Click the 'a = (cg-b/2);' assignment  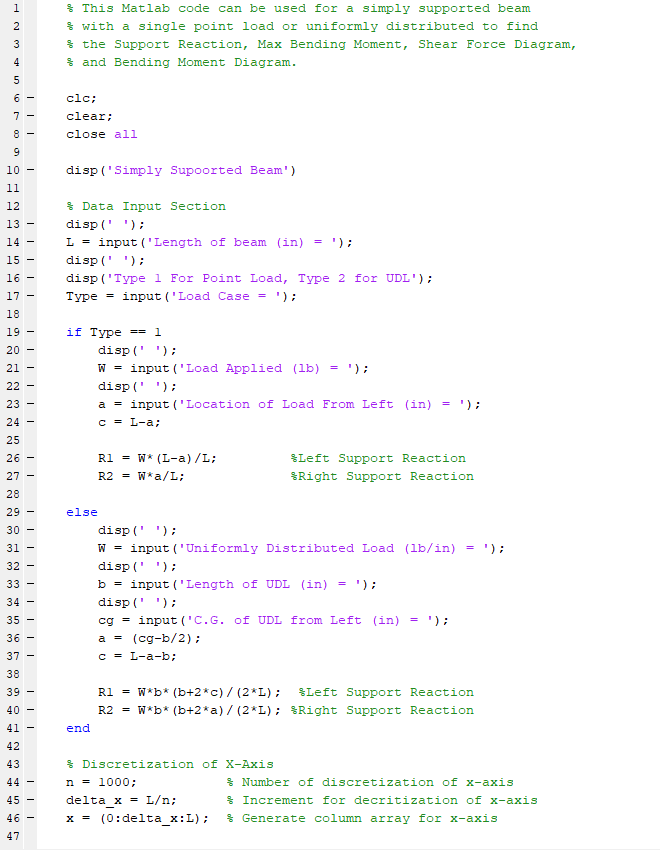150,639
